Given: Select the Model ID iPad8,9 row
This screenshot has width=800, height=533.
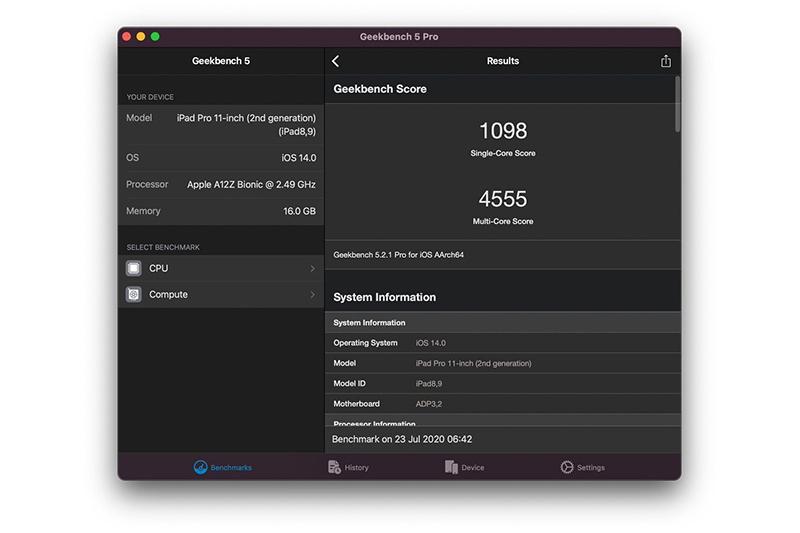Looking at the screenshot, I should coord(502,384).
